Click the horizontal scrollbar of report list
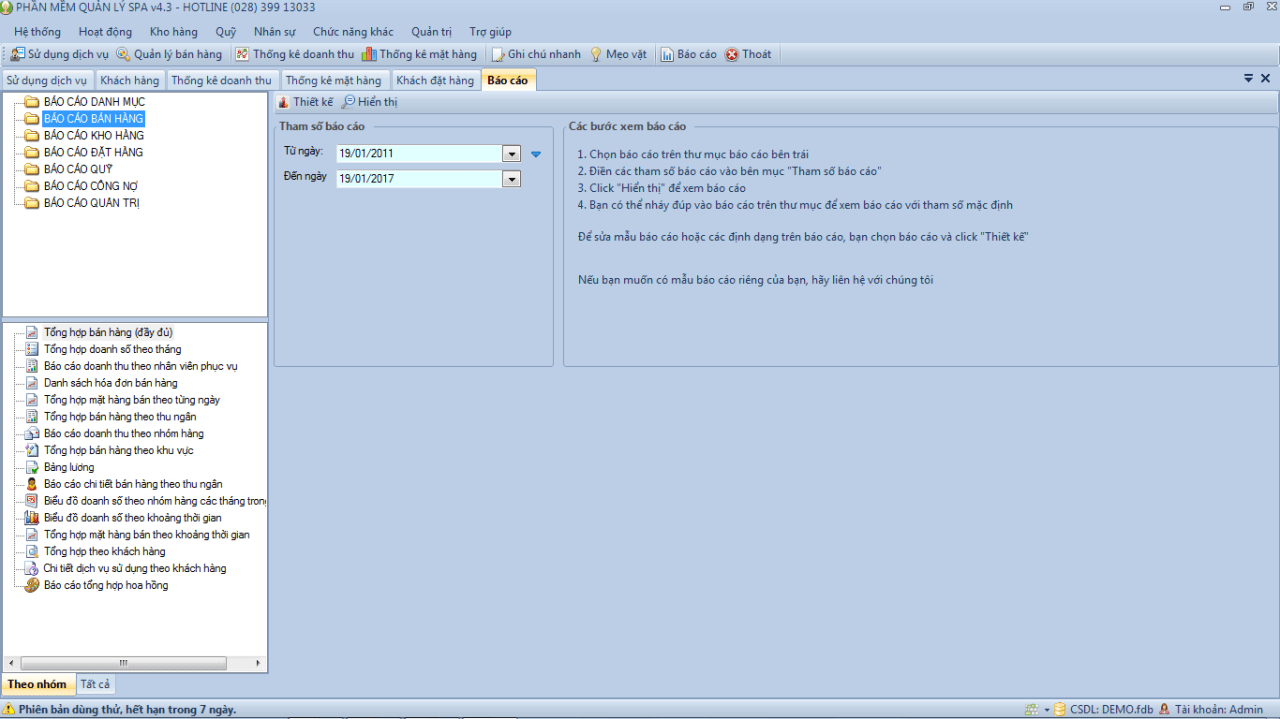Viewport: 1280px width, 719px height. pos(135,663)
